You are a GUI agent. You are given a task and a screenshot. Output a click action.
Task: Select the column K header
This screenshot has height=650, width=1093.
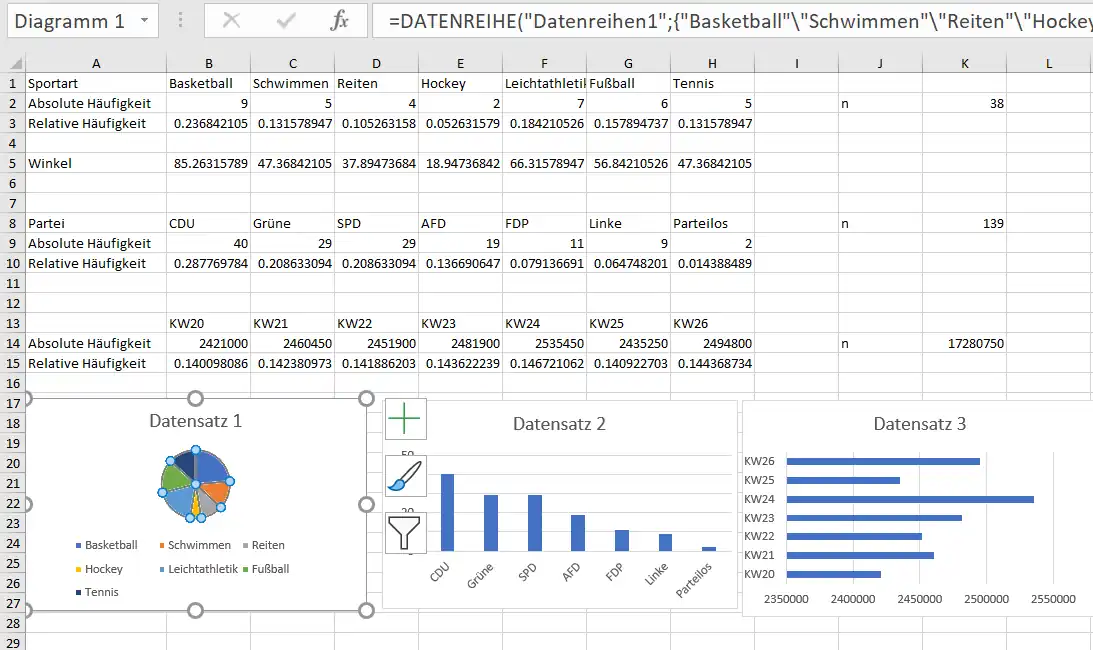(964, 64)
